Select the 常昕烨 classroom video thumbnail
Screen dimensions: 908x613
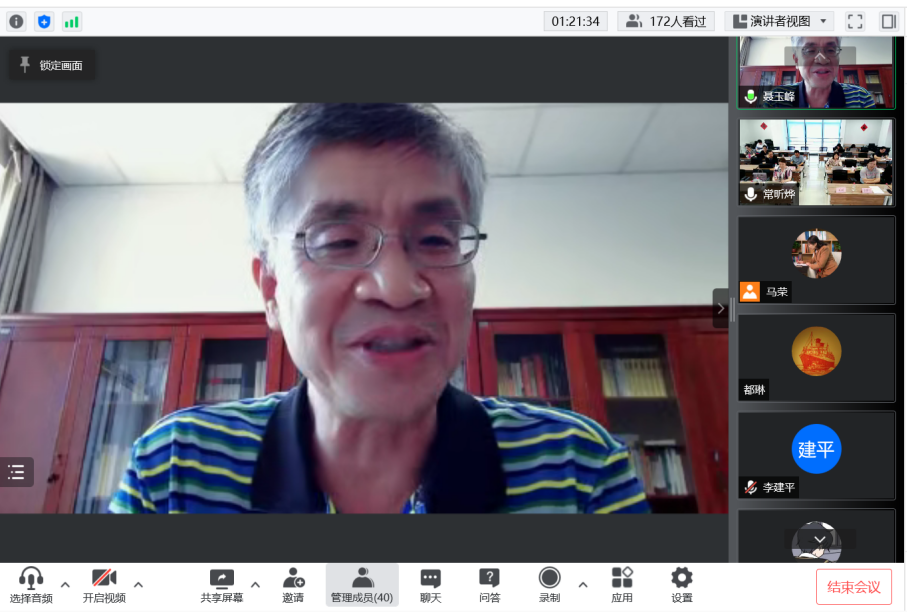(x=816, y=162)
